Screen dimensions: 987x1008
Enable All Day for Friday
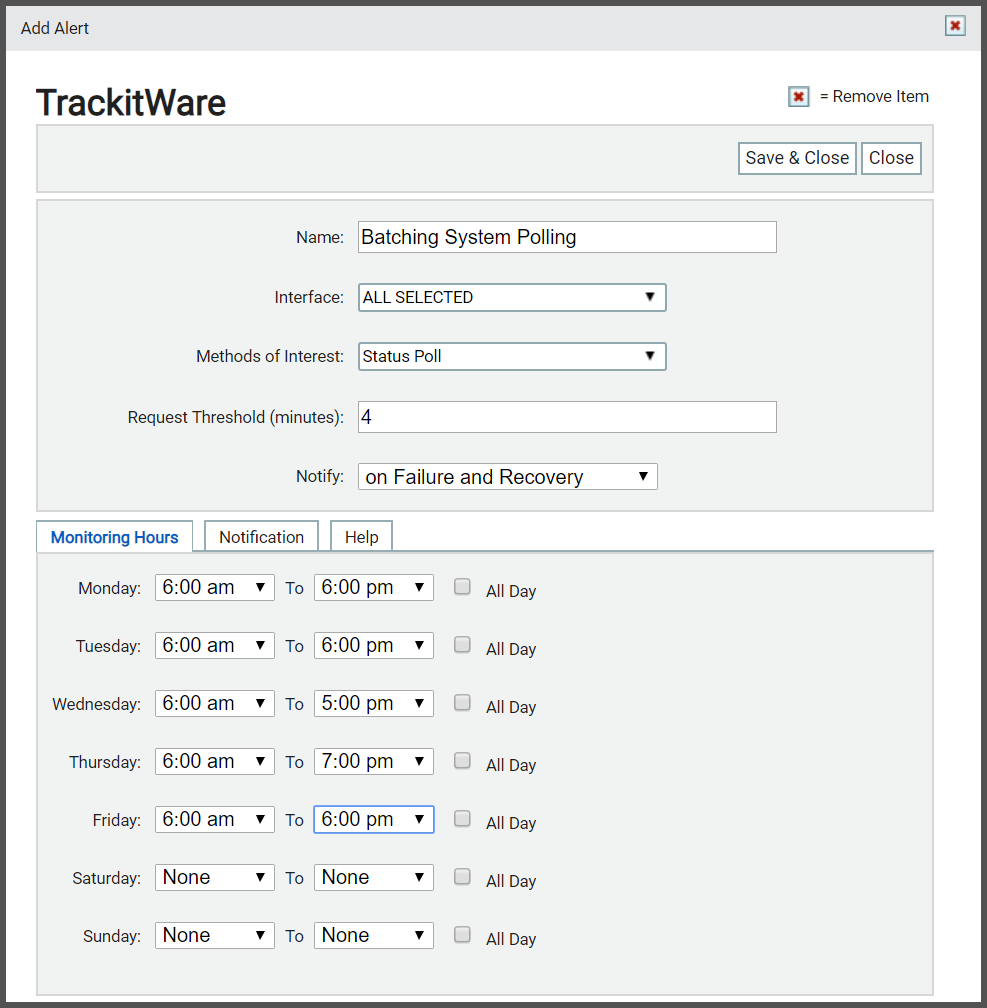coord(462,818)
